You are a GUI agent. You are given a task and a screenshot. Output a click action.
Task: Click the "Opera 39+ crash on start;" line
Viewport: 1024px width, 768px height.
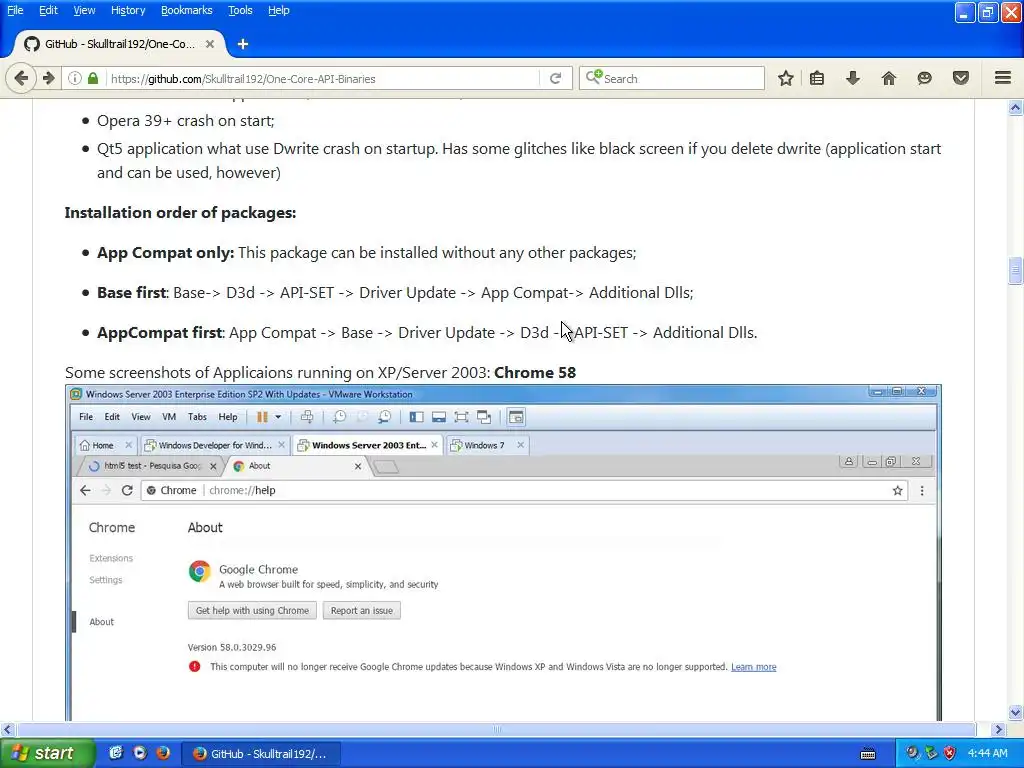click(185, 121)
